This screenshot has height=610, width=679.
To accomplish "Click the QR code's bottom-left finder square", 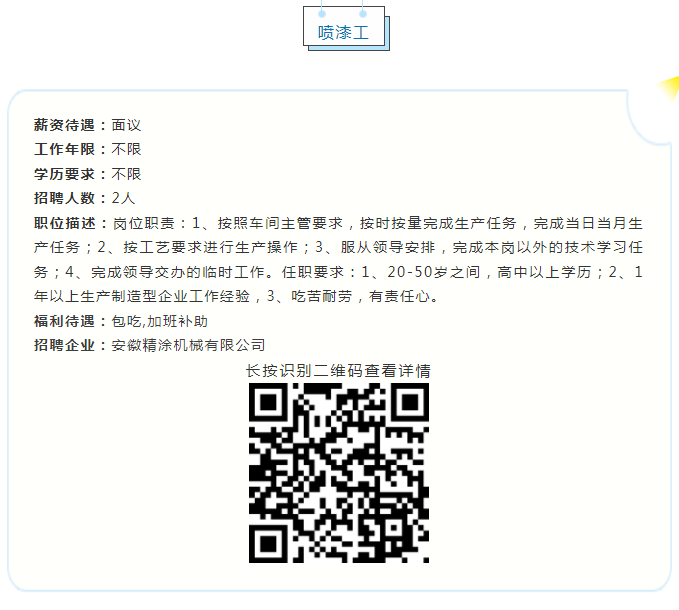I will pos(268,544).
